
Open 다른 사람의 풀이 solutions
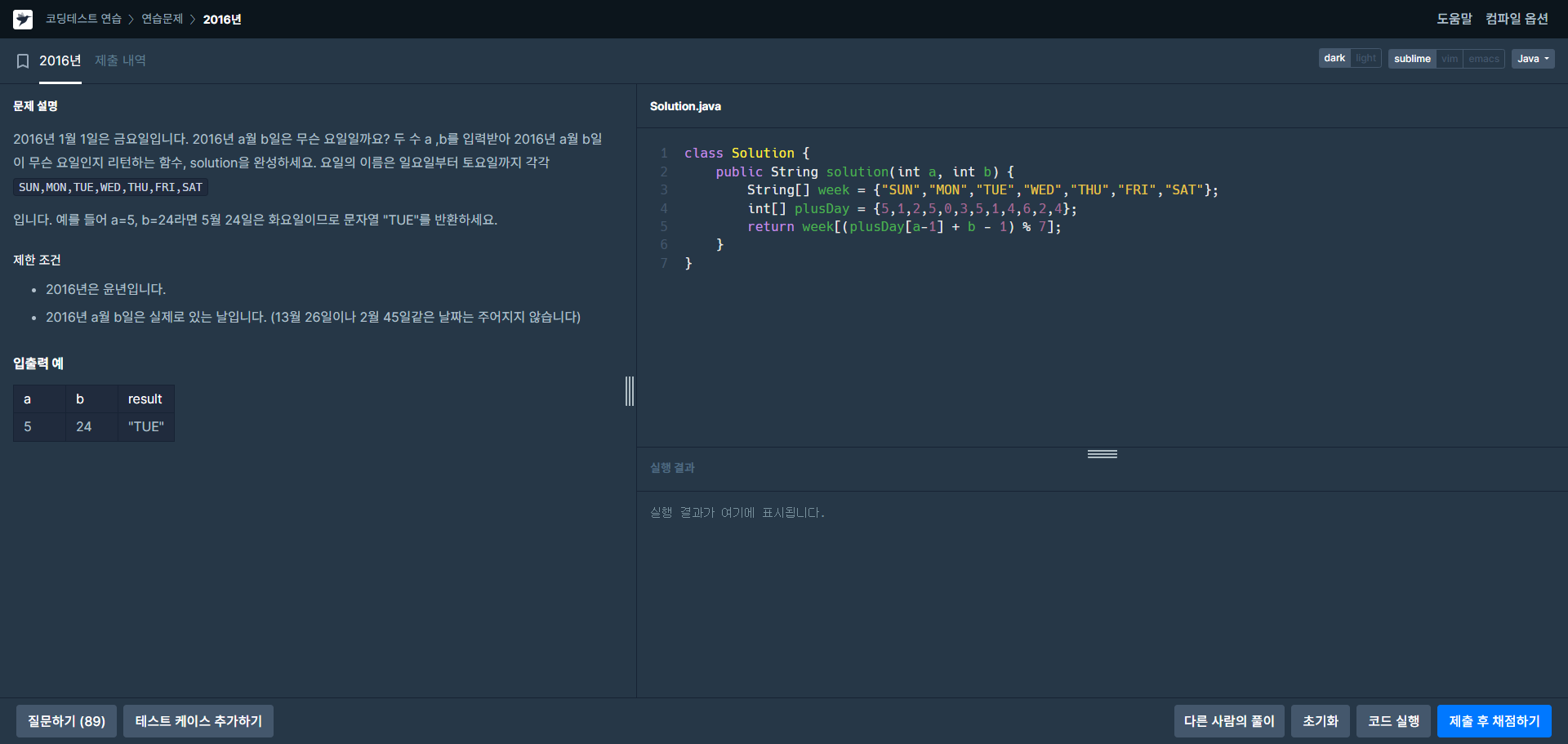point(1229,721)
